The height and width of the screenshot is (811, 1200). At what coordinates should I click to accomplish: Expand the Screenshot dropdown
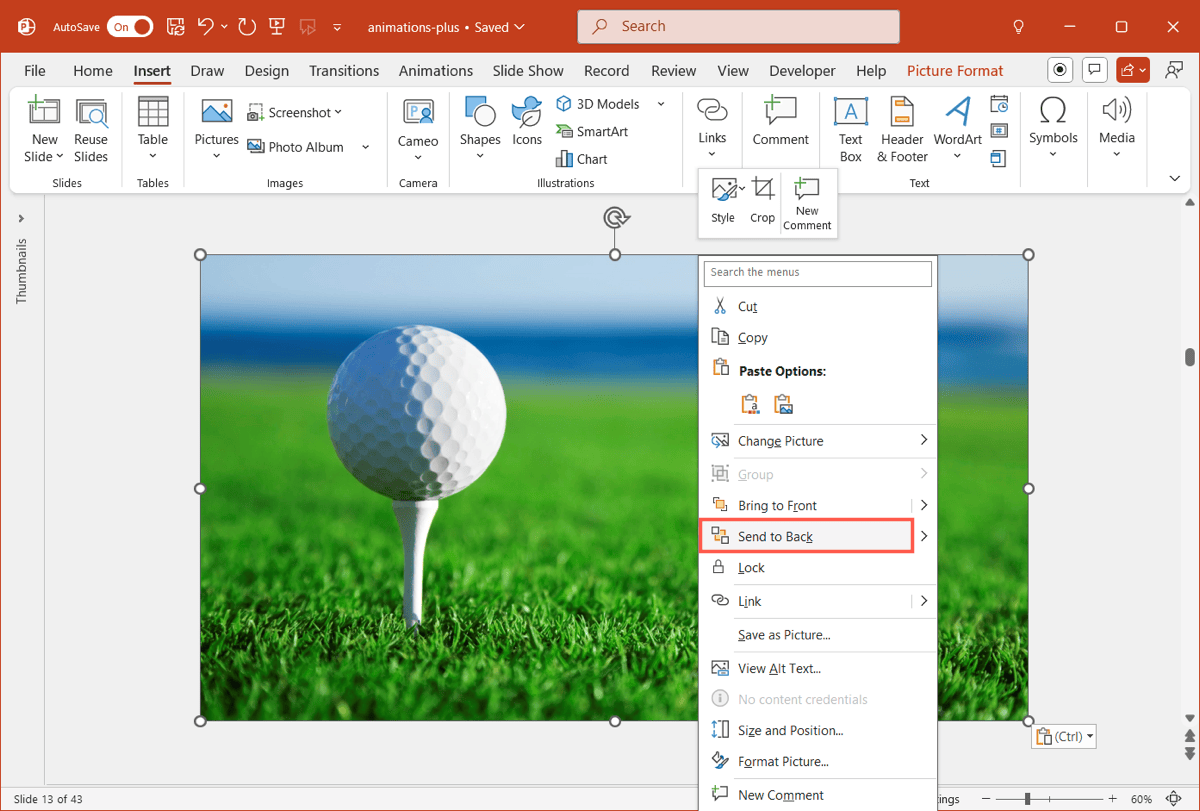(x=338, y=112)
